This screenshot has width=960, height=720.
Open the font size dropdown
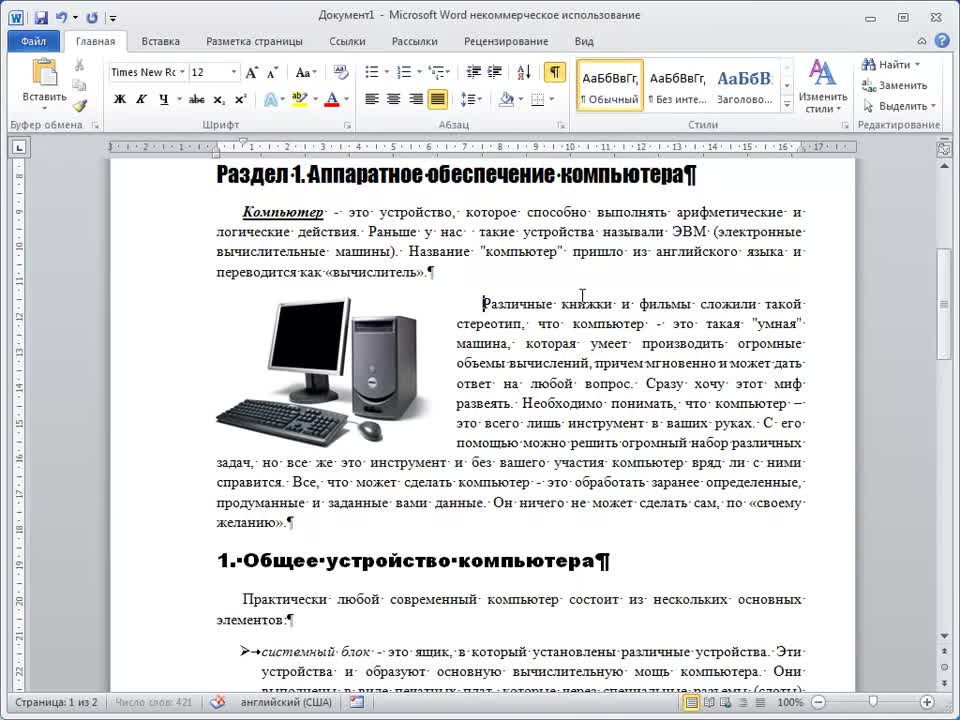tap(234, 73)
